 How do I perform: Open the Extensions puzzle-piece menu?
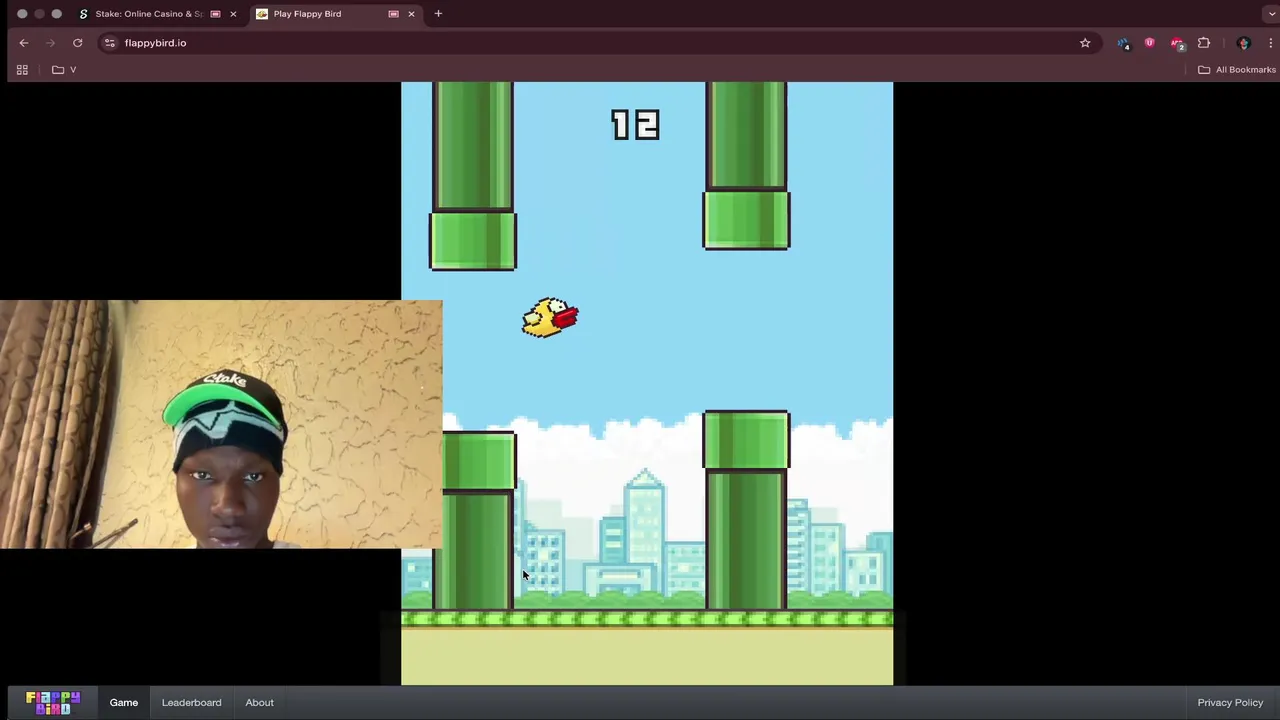click(1204, 43)
